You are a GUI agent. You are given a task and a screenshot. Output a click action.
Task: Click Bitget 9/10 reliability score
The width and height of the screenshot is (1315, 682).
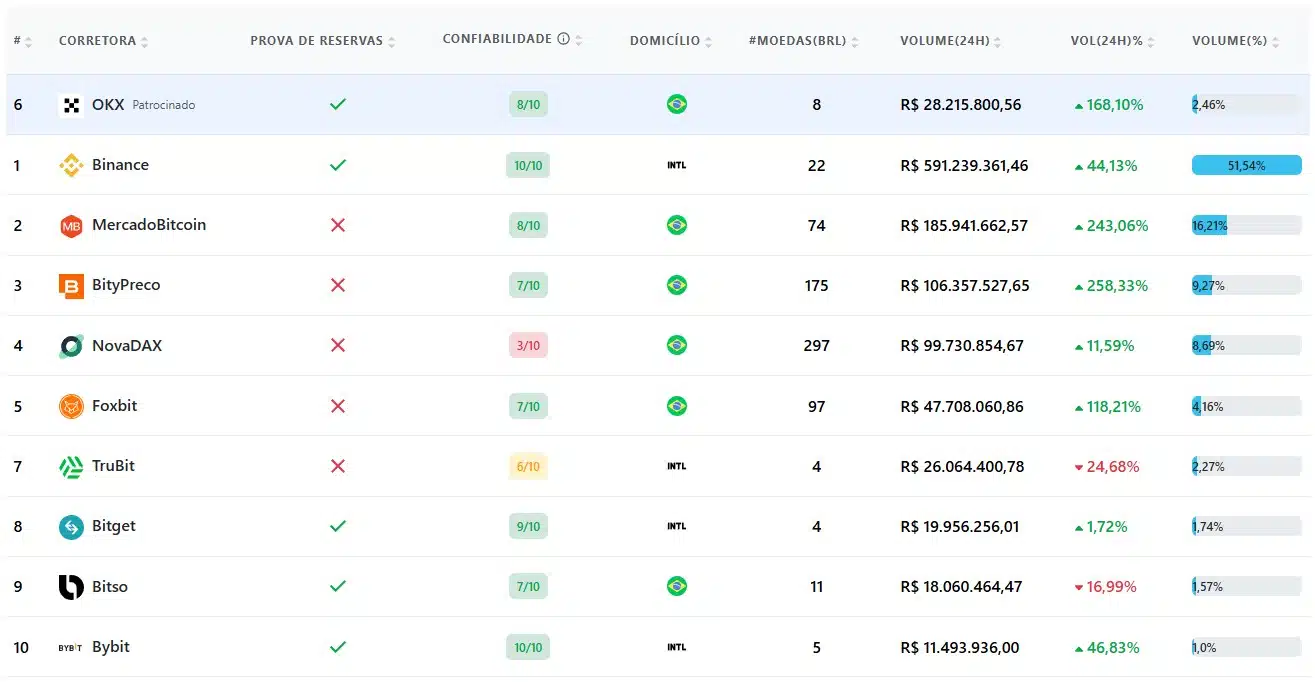coord(528,526)
